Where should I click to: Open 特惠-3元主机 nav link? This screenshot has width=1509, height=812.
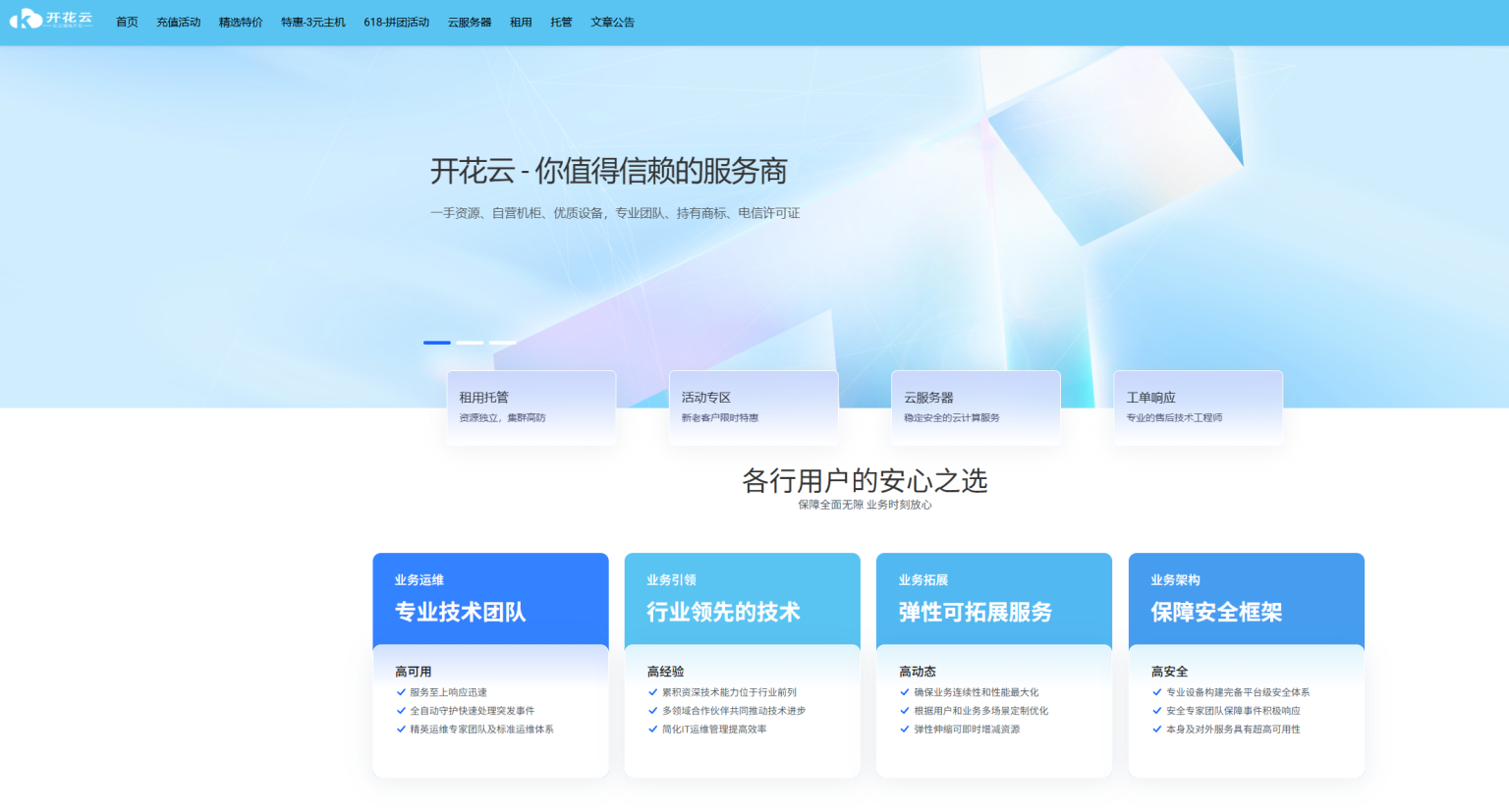pyautogui.click(x=313, y=23)
